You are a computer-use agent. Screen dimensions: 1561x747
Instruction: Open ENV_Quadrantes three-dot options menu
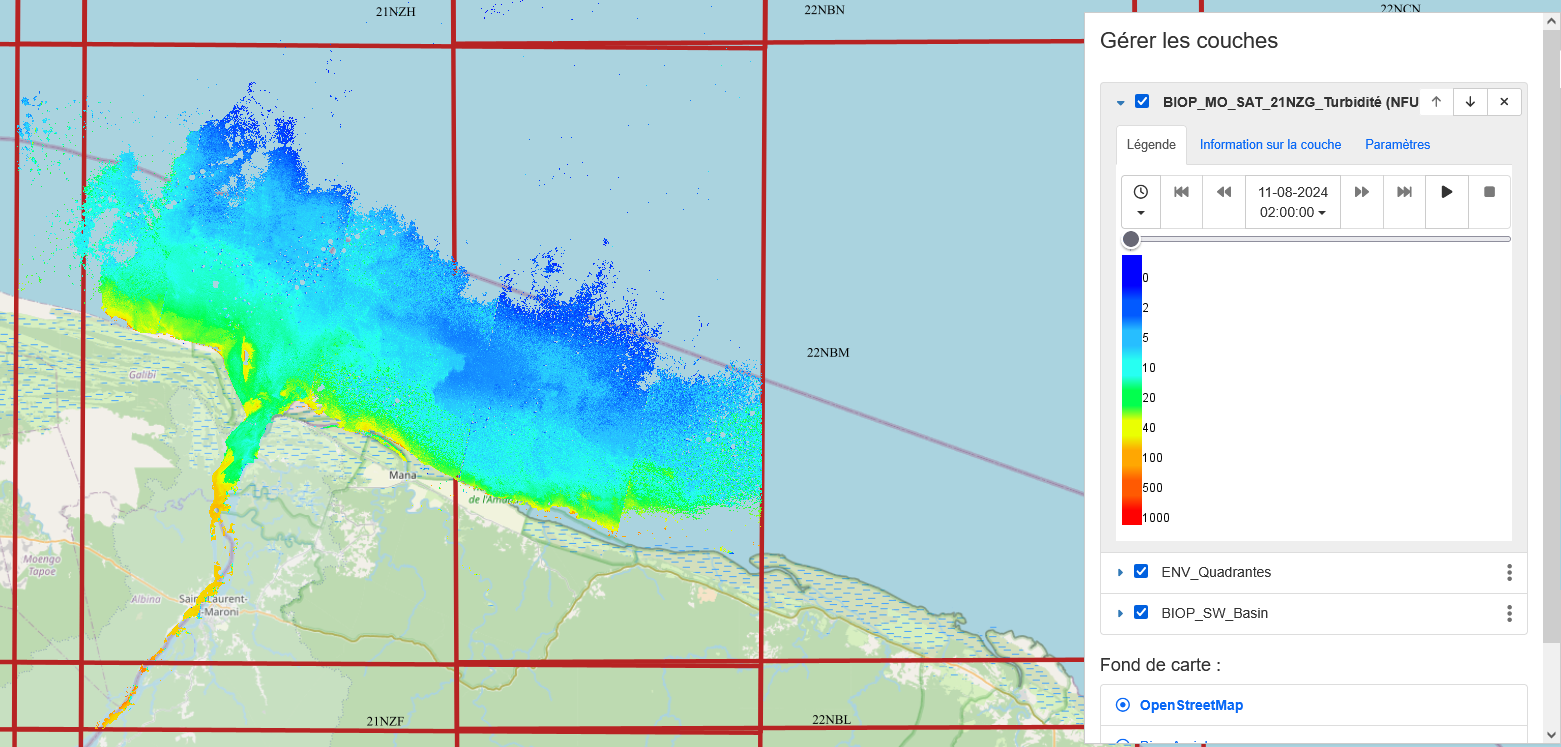tap(1509, 572)
